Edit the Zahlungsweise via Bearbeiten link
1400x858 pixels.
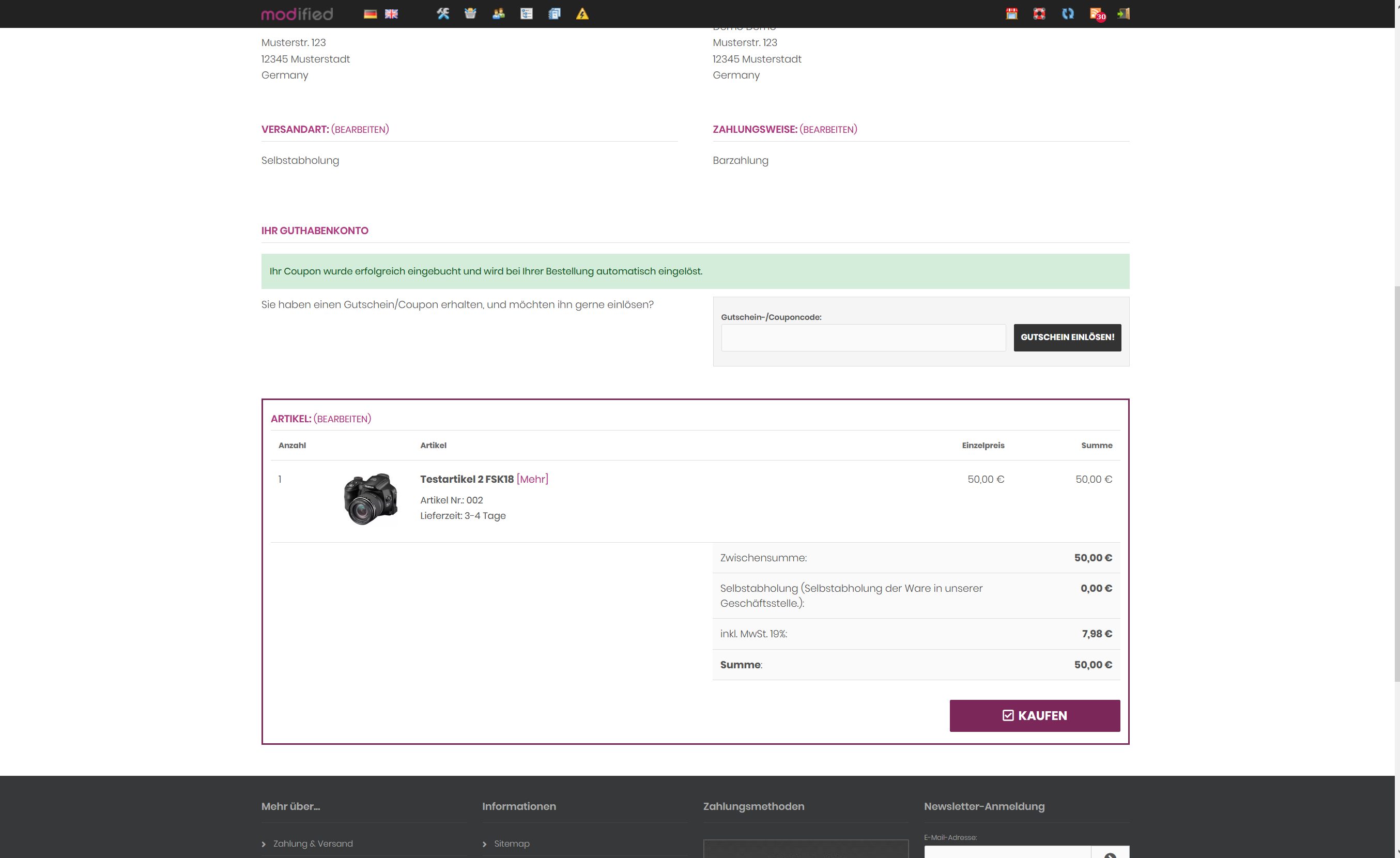click(x=828, y=130)
